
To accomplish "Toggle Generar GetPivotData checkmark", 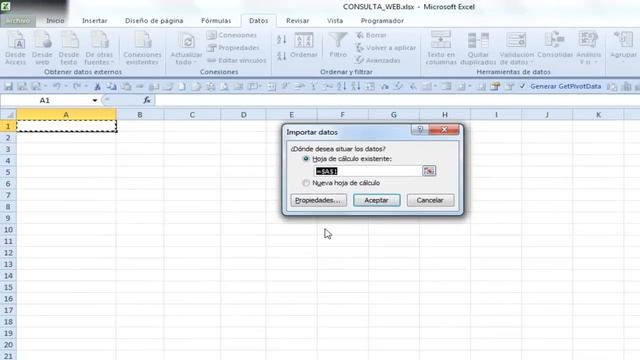I will [x=522, y=86].
